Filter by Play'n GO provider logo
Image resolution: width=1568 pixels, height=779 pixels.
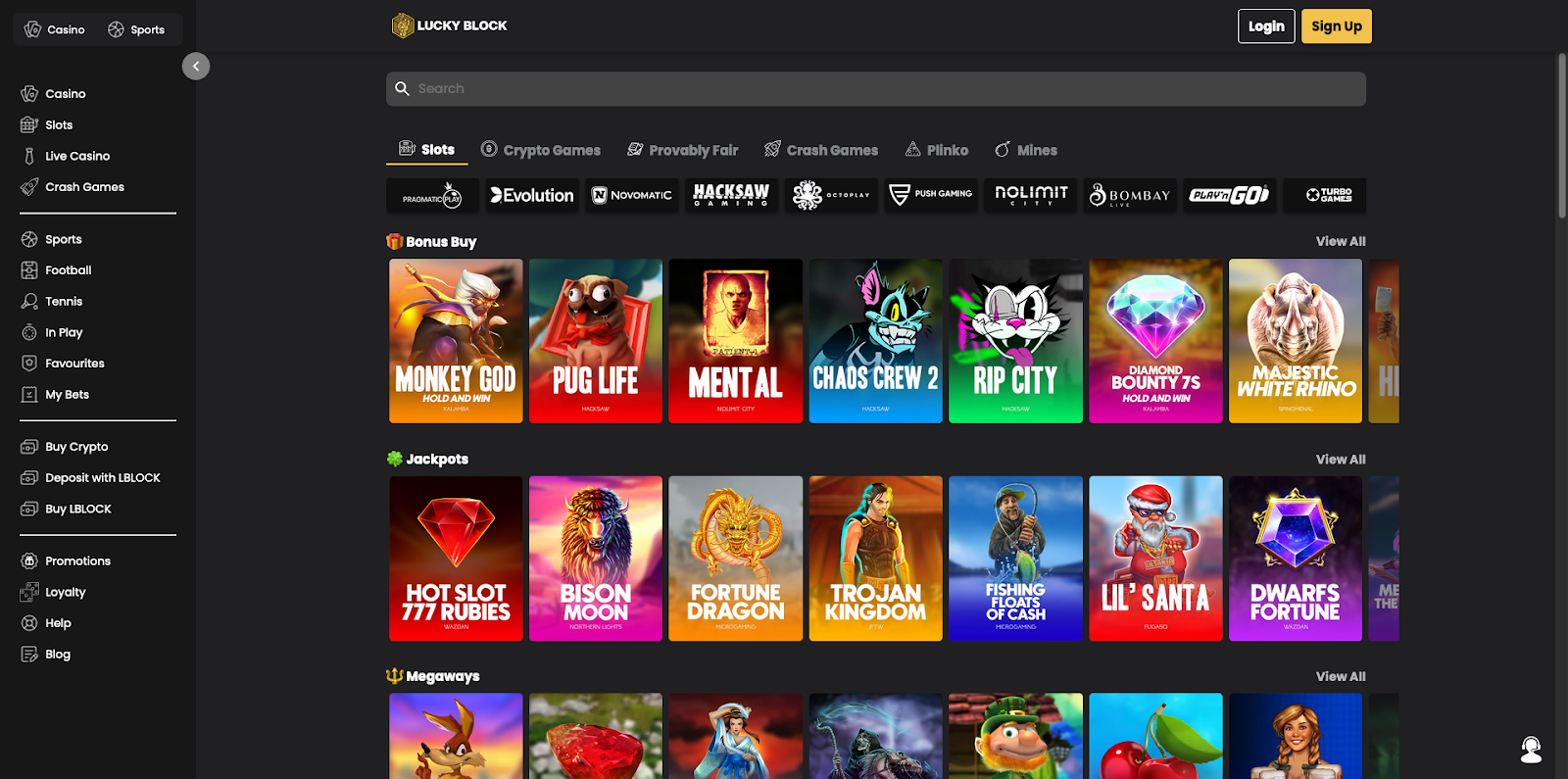coord(1230,195)
